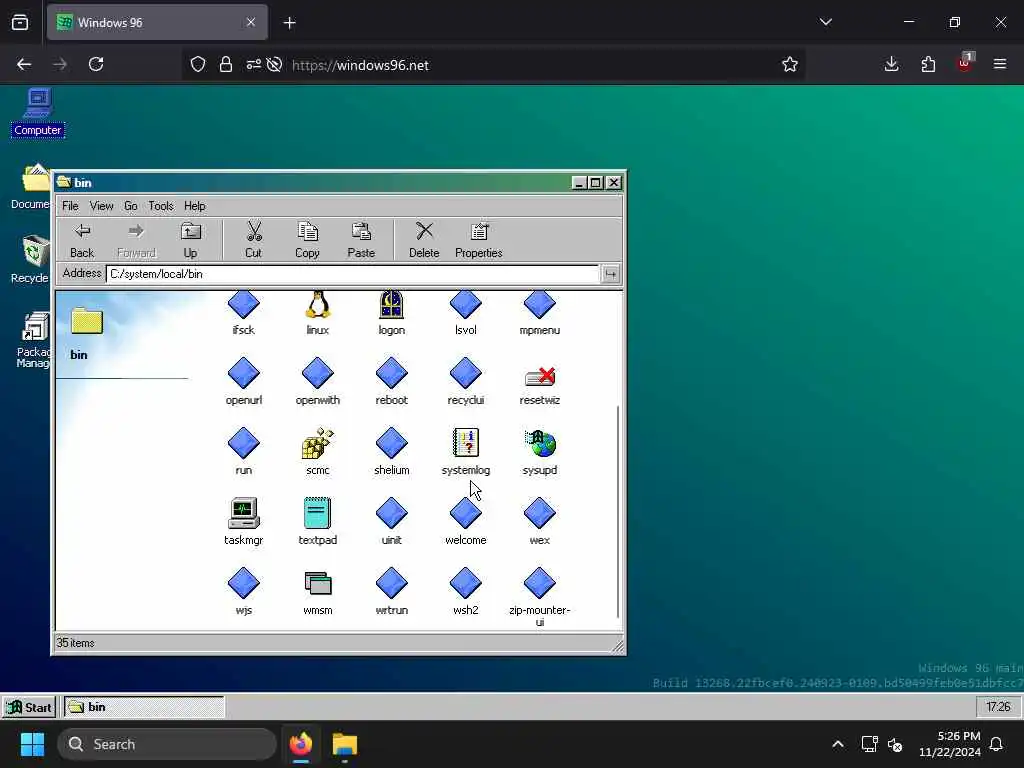Open Properties from the toolbar
This screenshot has width=1024, height=768.
(x=479, y=240)
